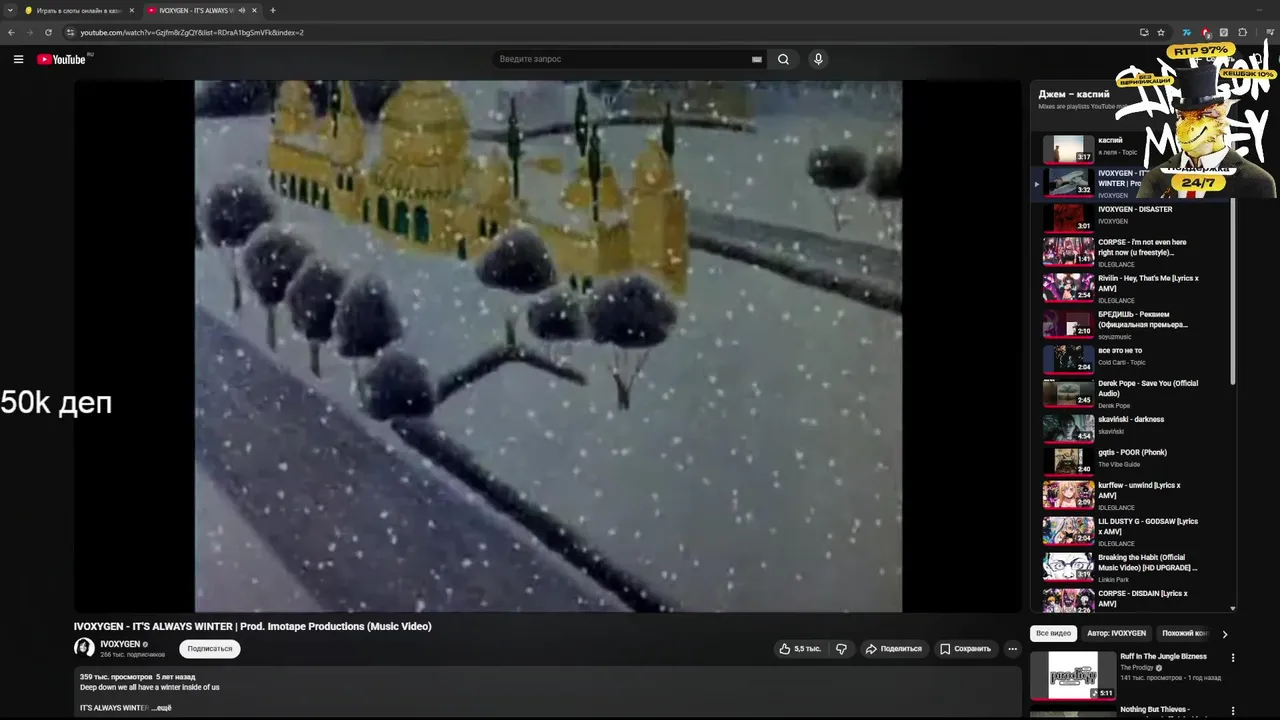Play 'LIL DUSTY G - GODSAW' playlist item
1280x720 pixels.
pyautogui.click(x=1130, y=531)
